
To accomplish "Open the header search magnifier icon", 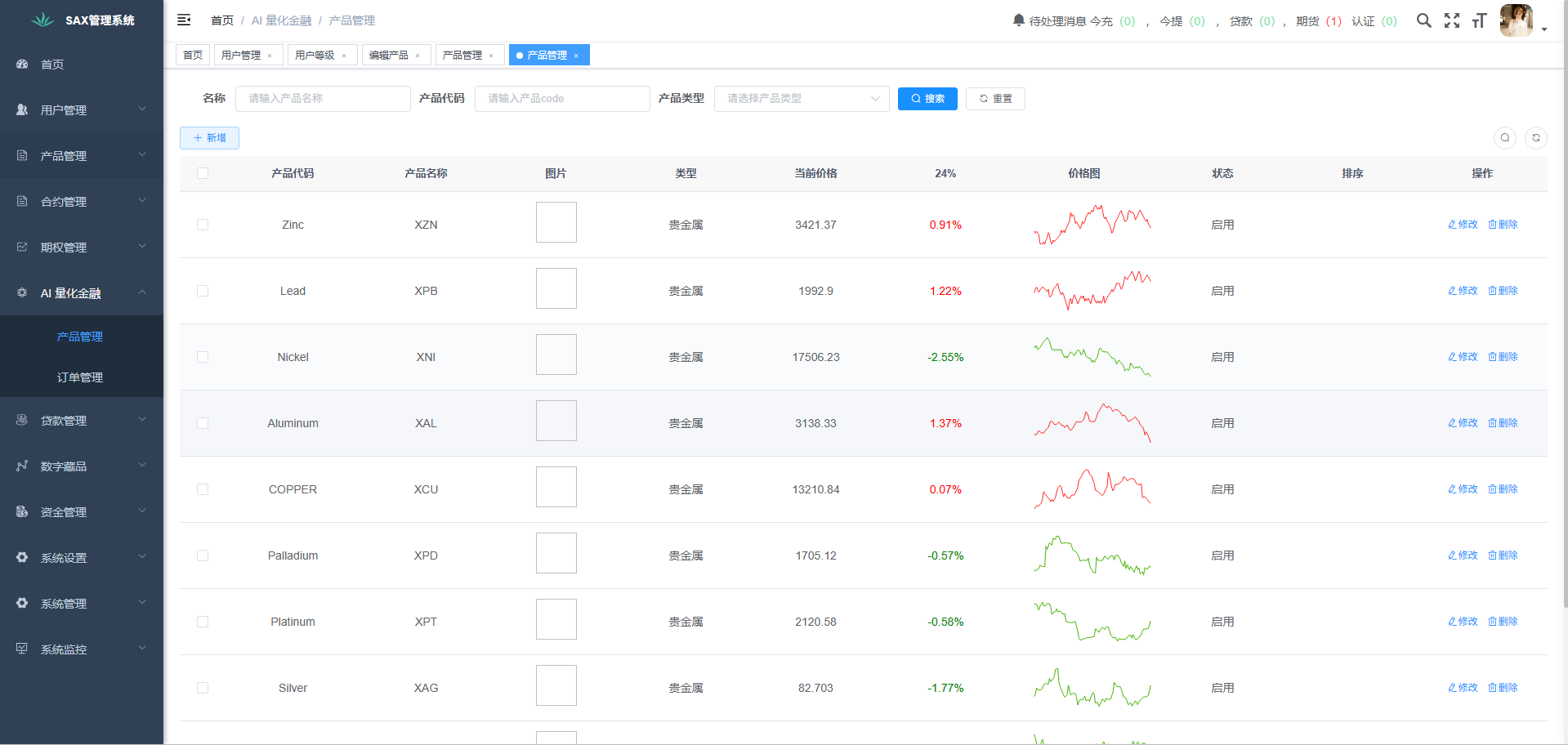I will tap(1423, 20).
